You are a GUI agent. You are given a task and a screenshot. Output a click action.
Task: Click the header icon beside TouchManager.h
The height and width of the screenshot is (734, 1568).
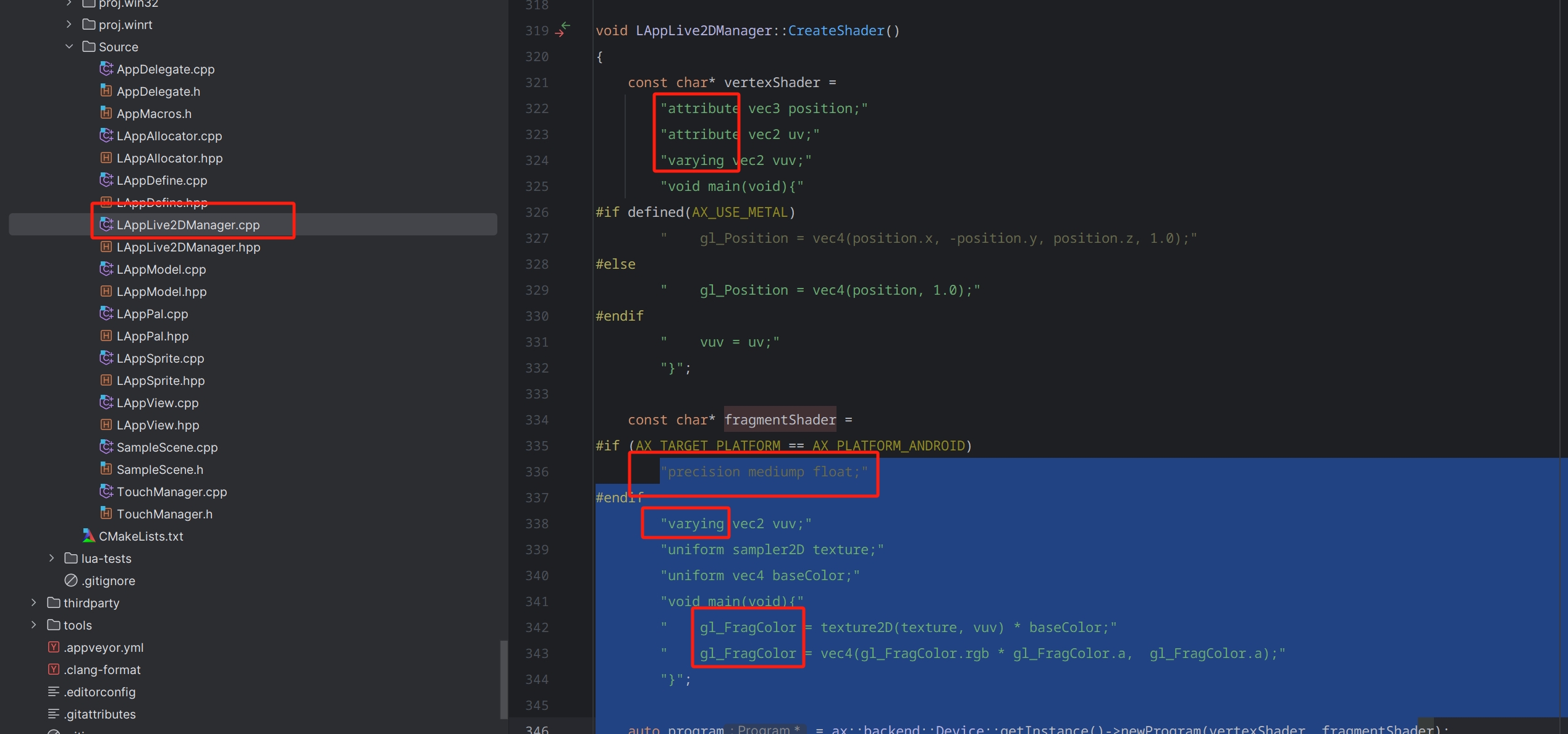[106, 513]
